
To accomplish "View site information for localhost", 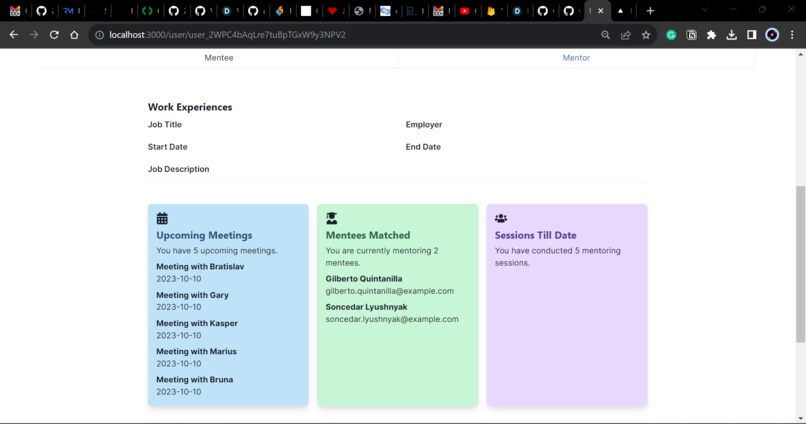I will [x=99, y=35].
